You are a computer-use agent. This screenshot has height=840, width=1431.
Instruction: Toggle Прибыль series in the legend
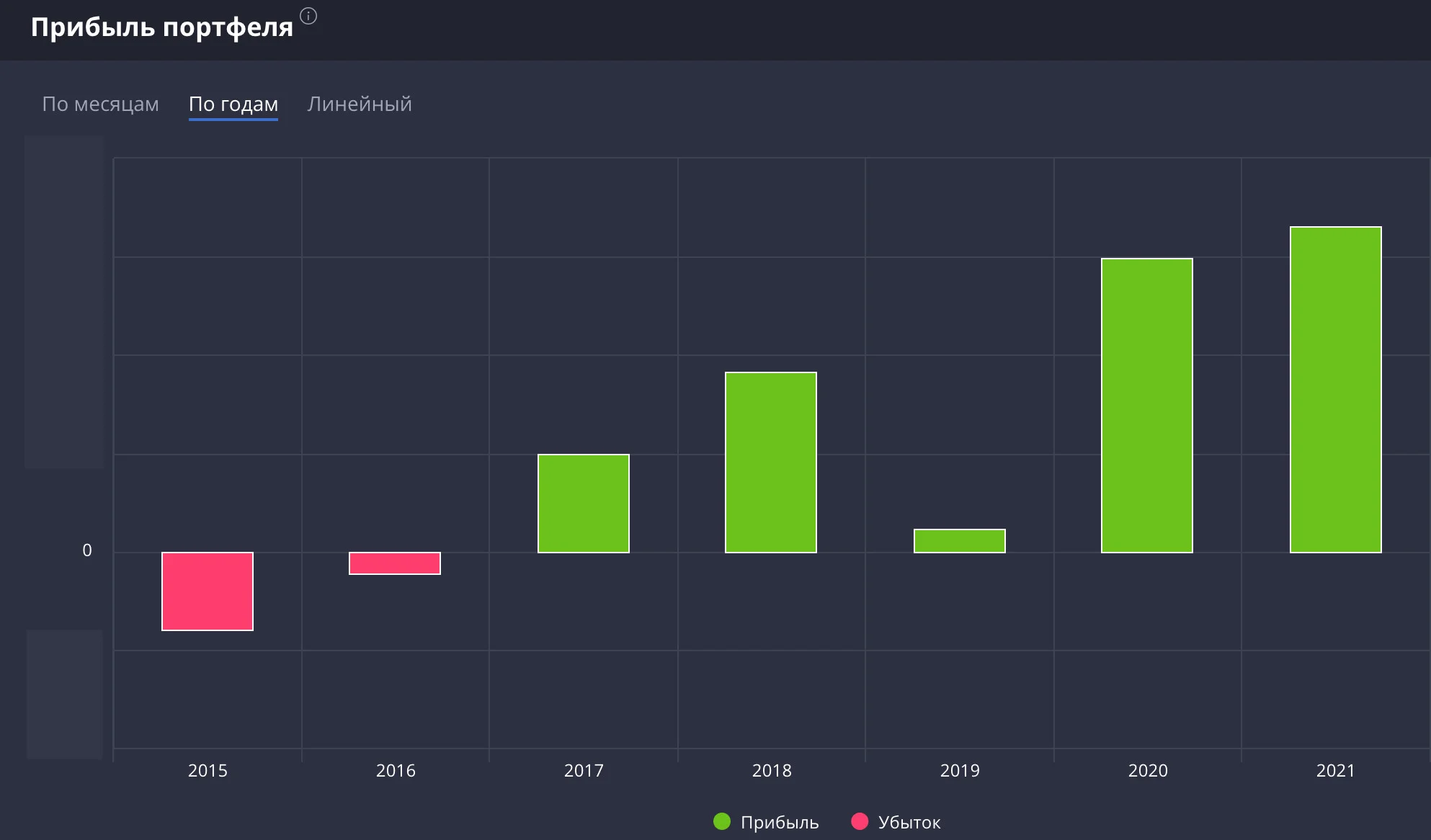(766, 822)
